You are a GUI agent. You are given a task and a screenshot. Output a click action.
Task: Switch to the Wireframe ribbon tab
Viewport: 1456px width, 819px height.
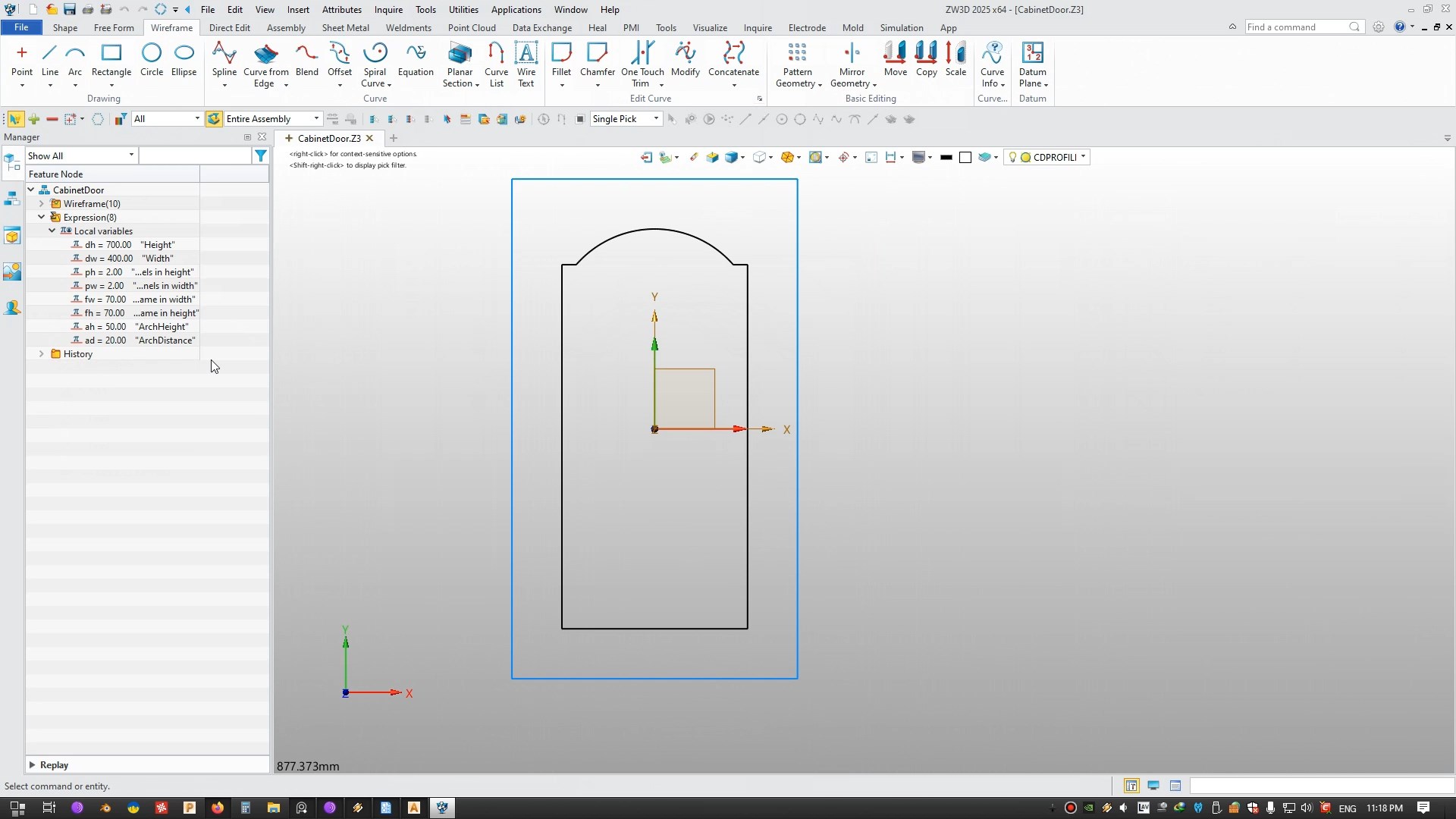pos(171,27)
